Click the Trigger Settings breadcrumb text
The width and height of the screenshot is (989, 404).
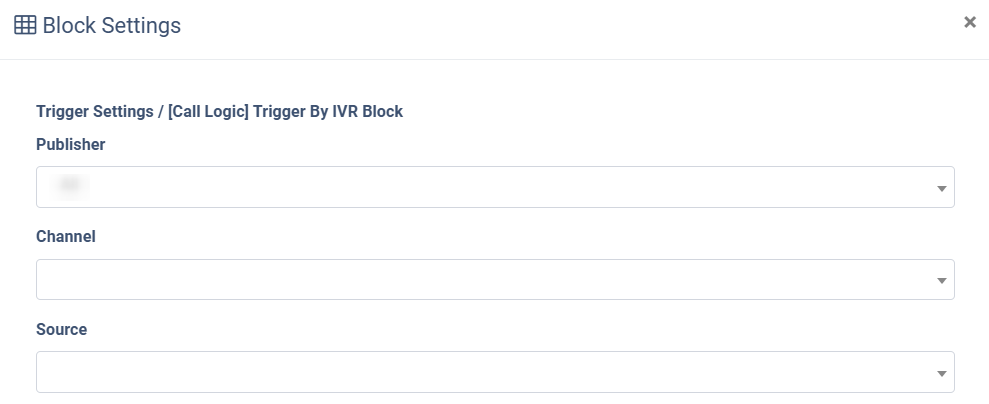(95, 112)
